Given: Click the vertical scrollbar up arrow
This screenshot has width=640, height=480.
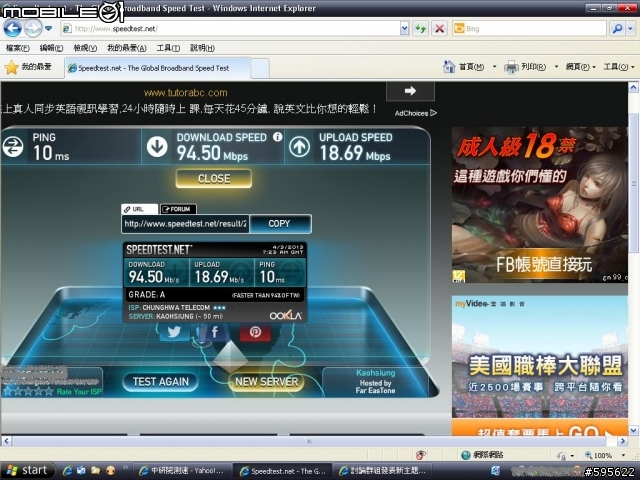Looking at the screenshot, I should 633,87.
